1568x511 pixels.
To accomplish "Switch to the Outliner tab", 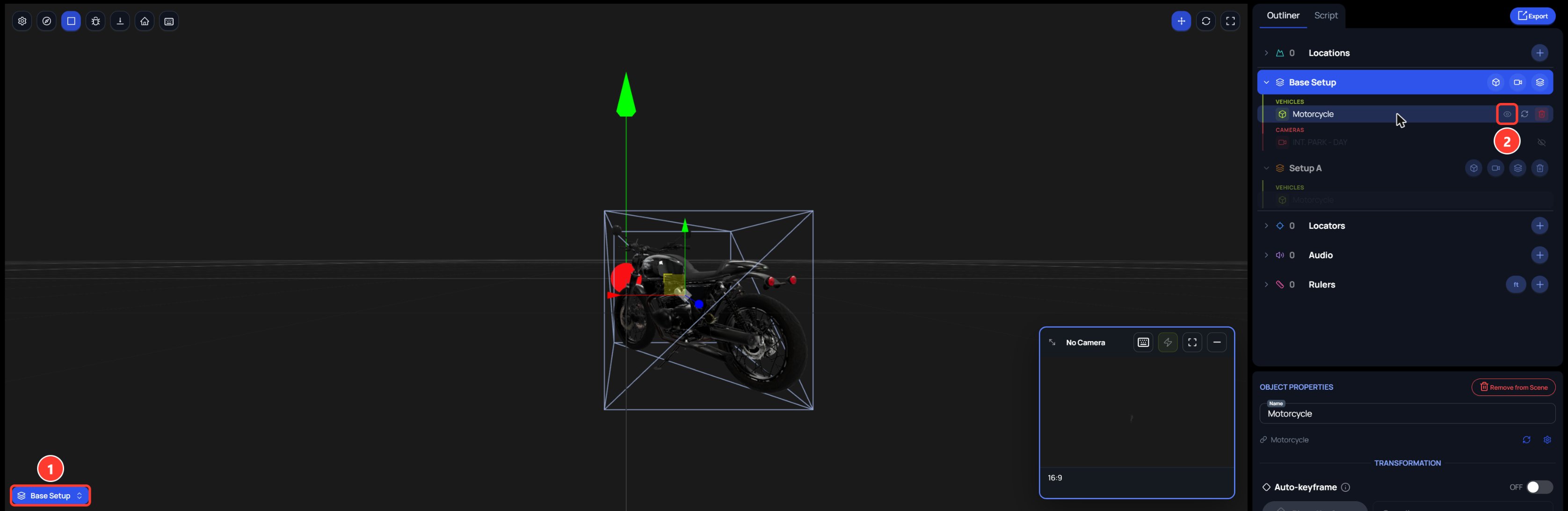I will tap(1283, 16).
